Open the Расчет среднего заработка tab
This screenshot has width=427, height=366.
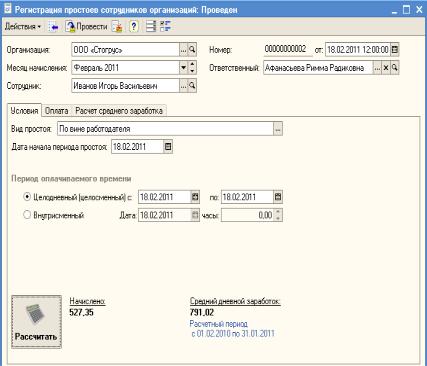coord(119,111)
